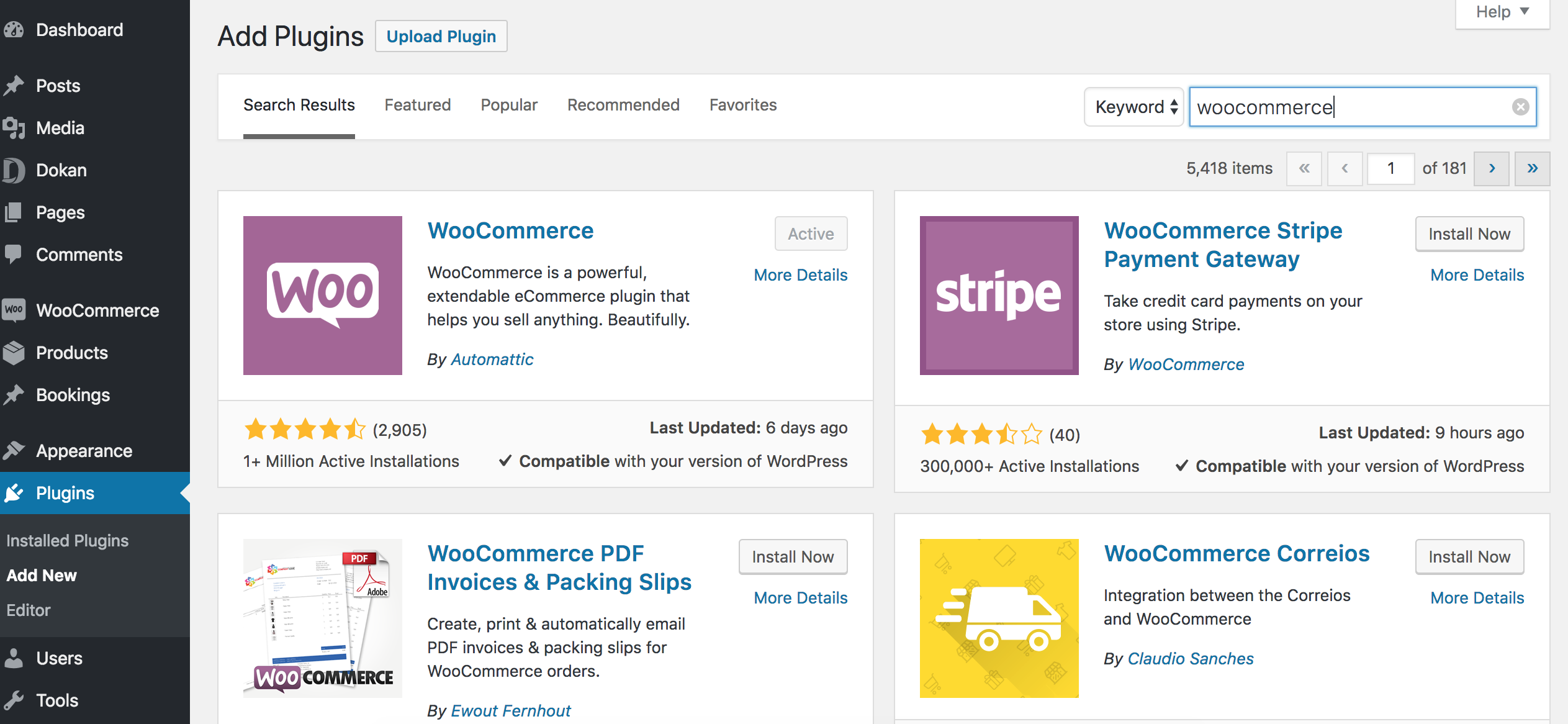Click the WooCommerce plugin thumbnail
Viewport: 1568px width, 724px height.
click(322, 296)
